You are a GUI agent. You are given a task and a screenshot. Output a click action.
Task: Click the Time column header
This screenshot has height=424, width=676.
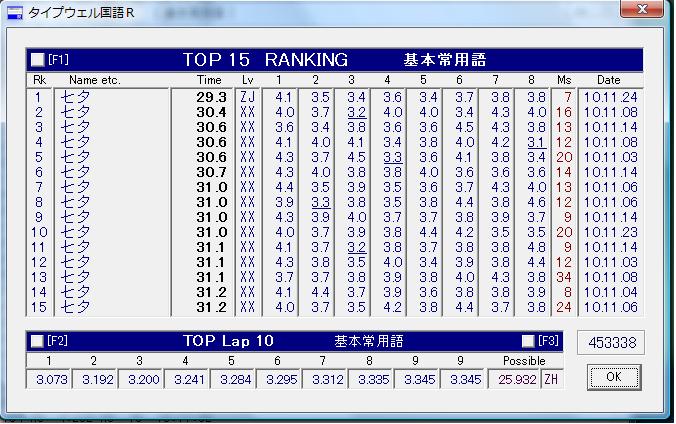209,80
